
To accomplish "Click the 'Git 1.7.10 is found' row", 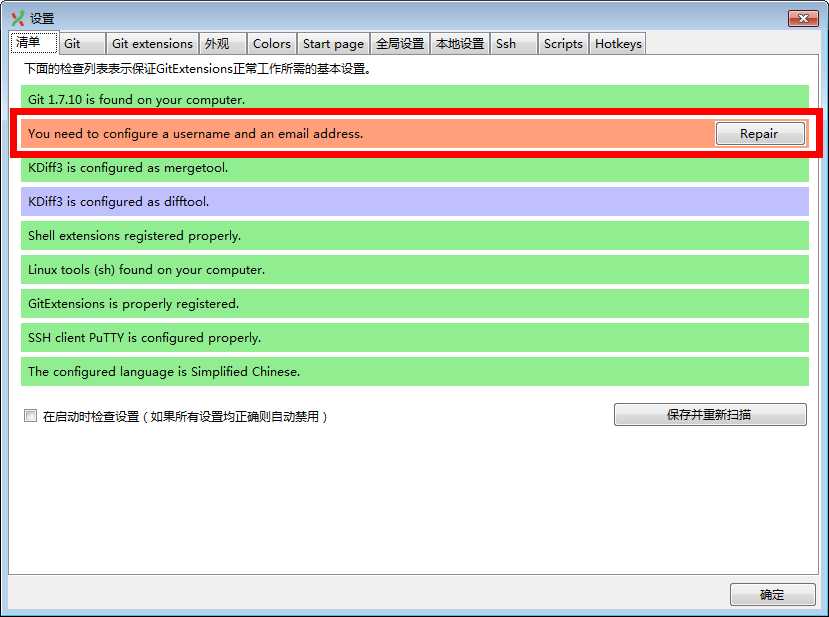I will (x=414, y=99).
